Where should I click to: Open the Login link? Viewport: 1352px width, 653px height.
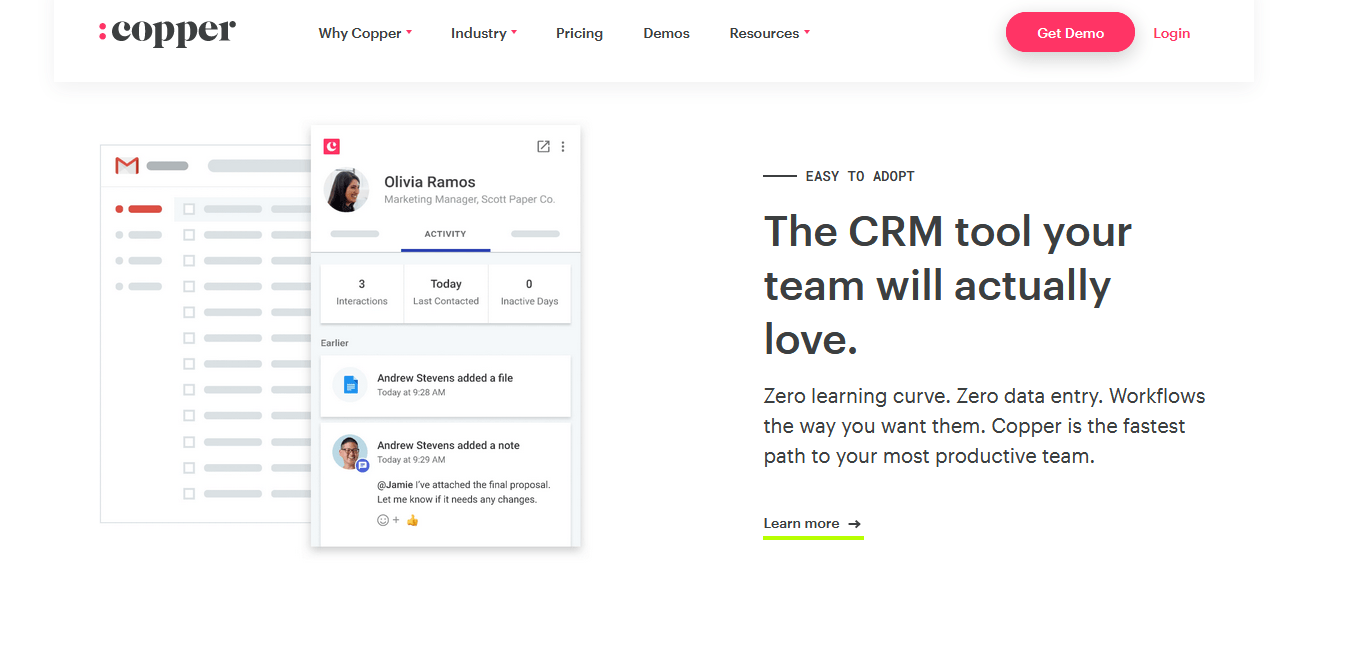(x=1171, y=33)
